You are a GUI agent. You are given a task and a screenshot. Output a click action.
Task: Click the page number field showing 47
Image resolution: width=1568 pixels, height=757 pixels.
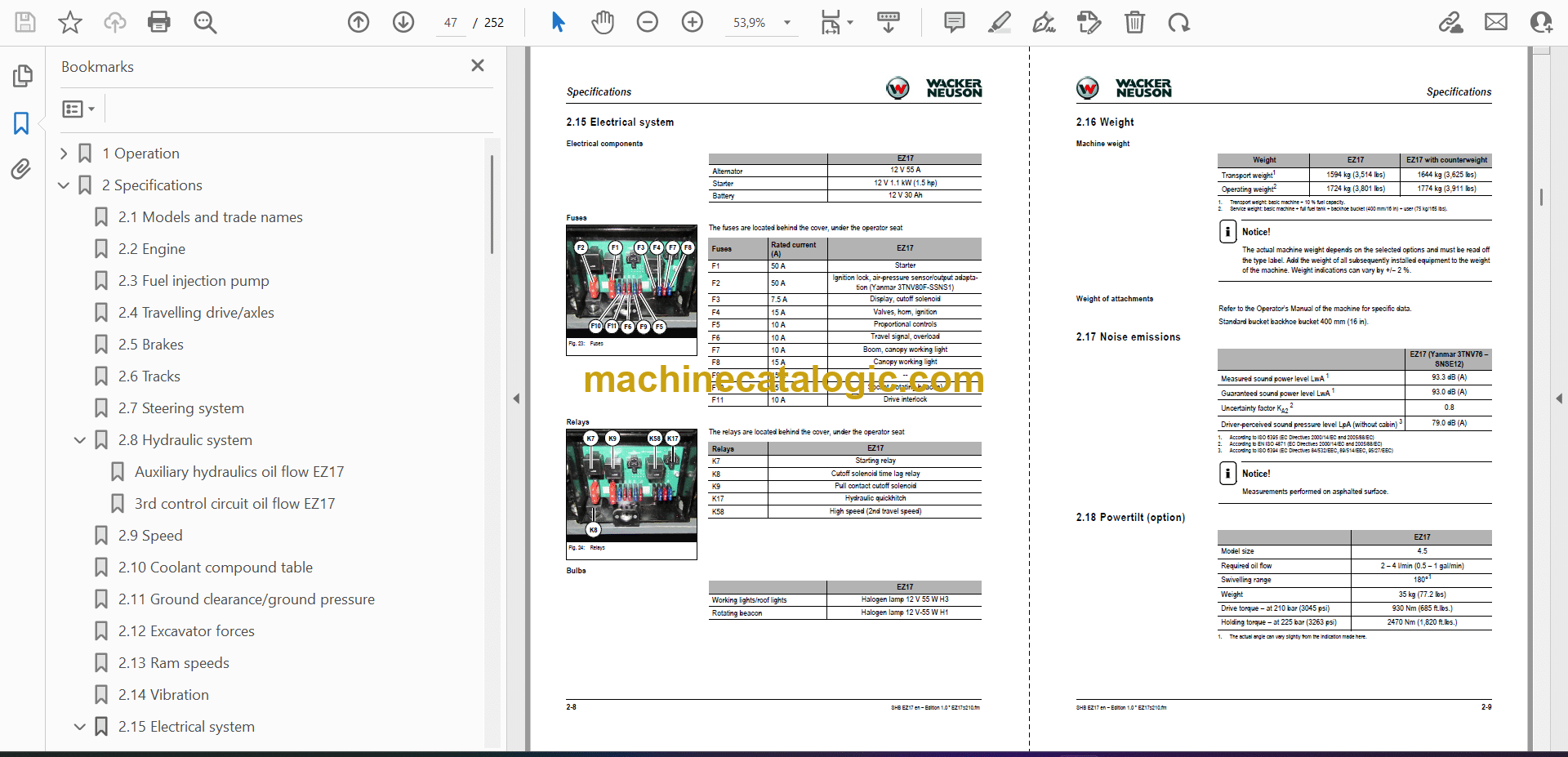pos(451,23)
